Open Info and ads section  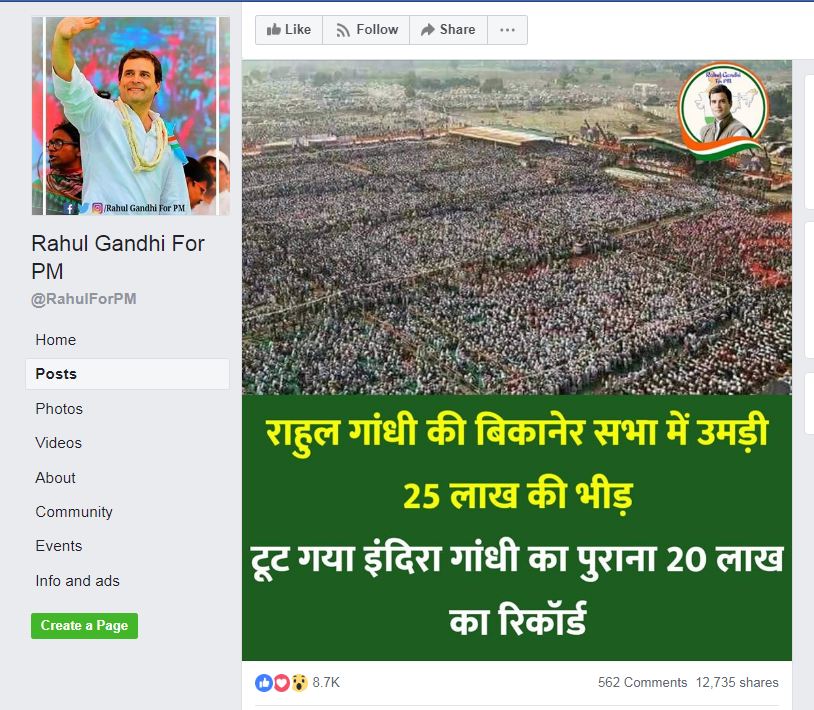pyautogui.click(x=77, y=581)
